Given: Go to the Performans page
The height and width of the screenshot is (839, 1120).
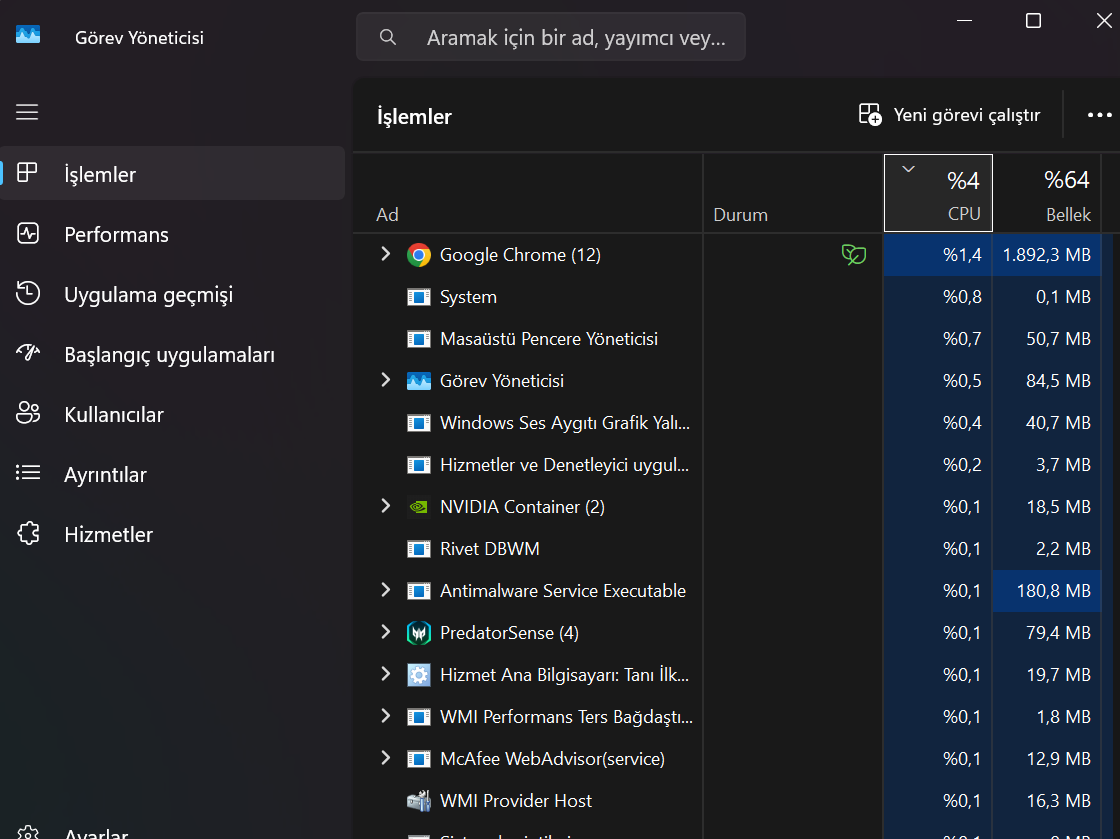Looking at the screenshot, I should pyautogui.click(x=172, y=234).
